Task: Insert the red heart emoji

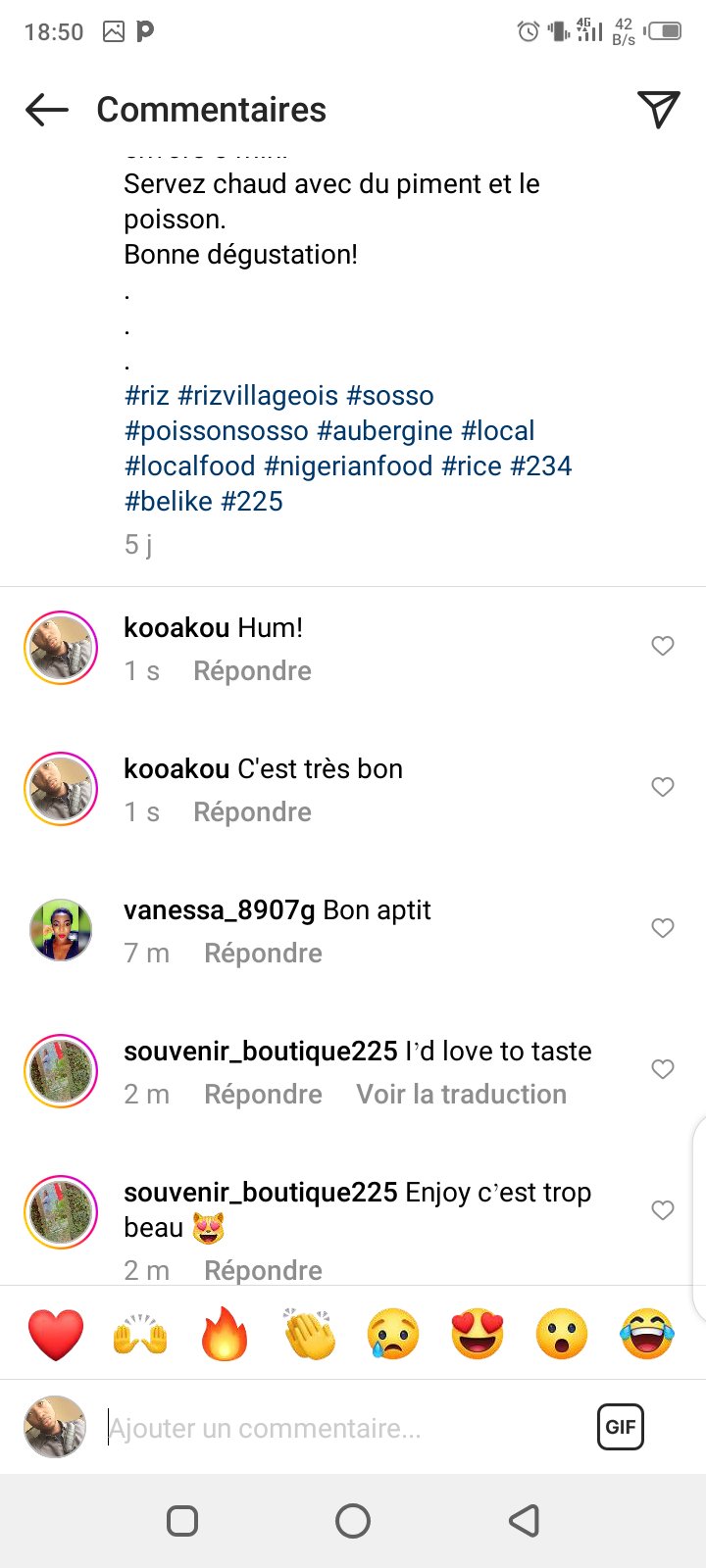Action: click(x=56, y=1334)
